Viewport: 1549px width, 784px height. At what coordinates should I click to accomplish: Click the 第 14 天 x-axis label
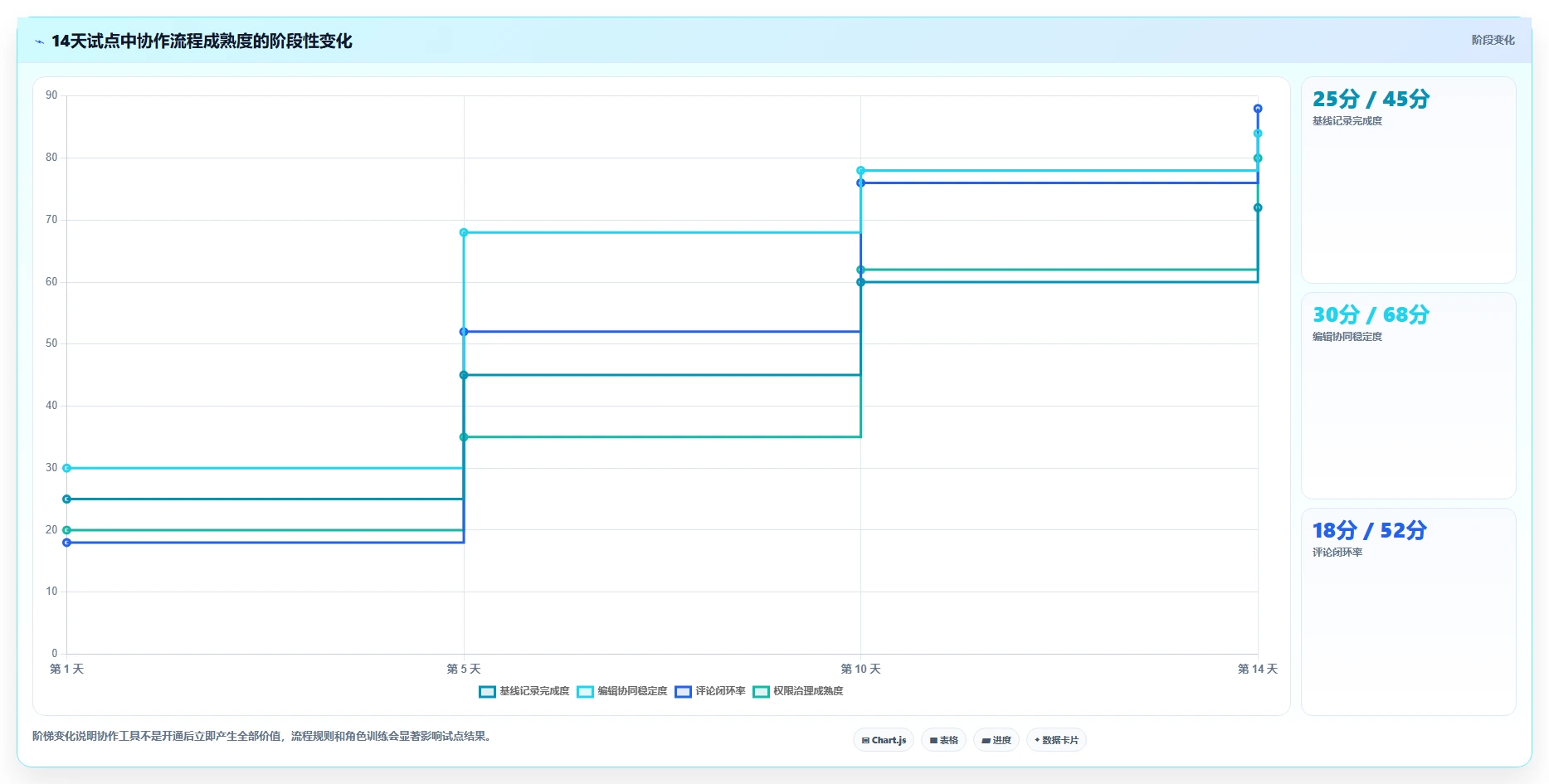1258,669
